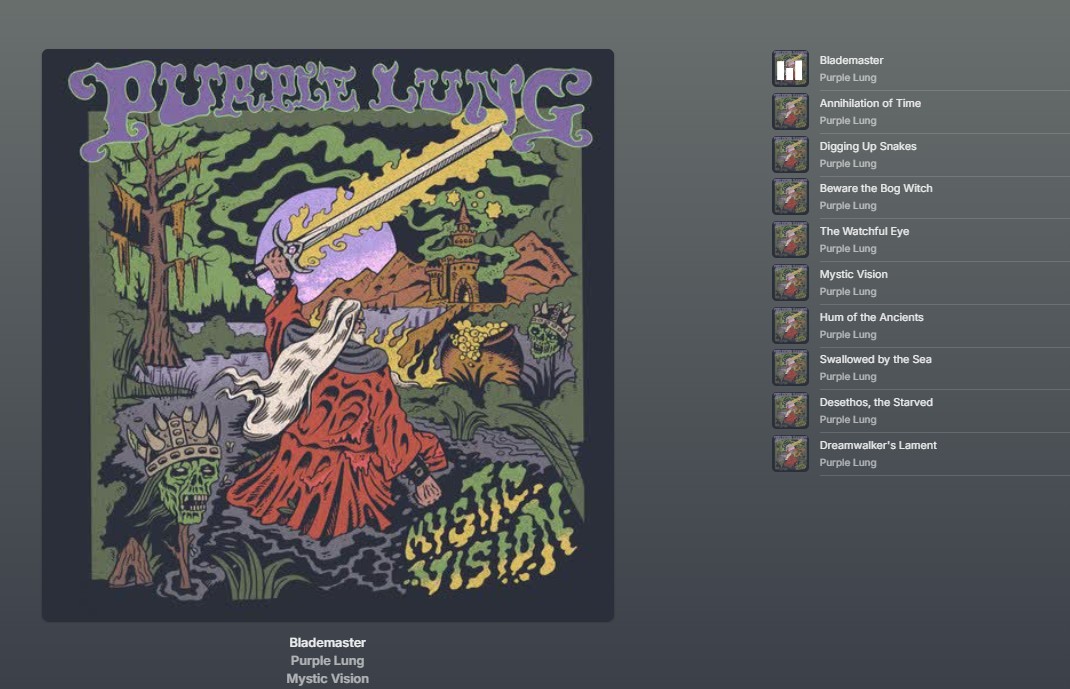1070x689 pixels.
Task: Play the track Beware the Bog Witch
Action: tap(876, 188)
